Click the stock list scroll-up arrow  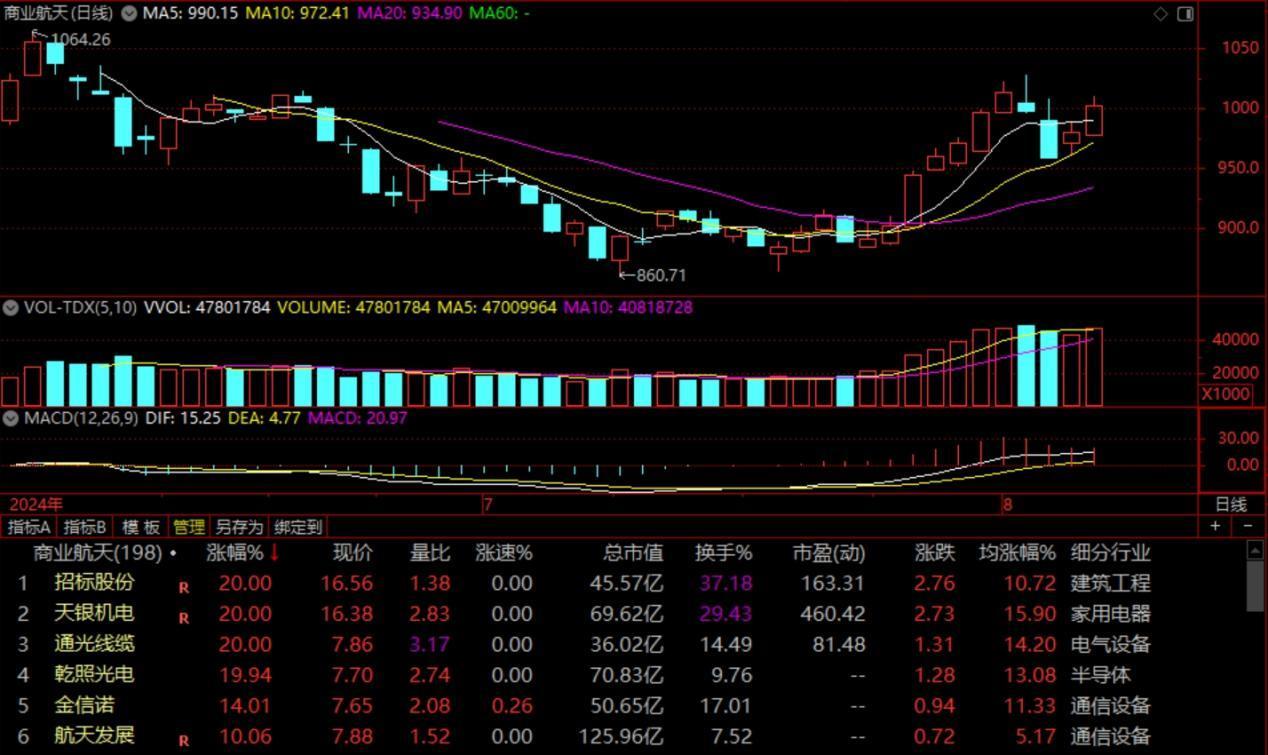[x=1255, y=550]
